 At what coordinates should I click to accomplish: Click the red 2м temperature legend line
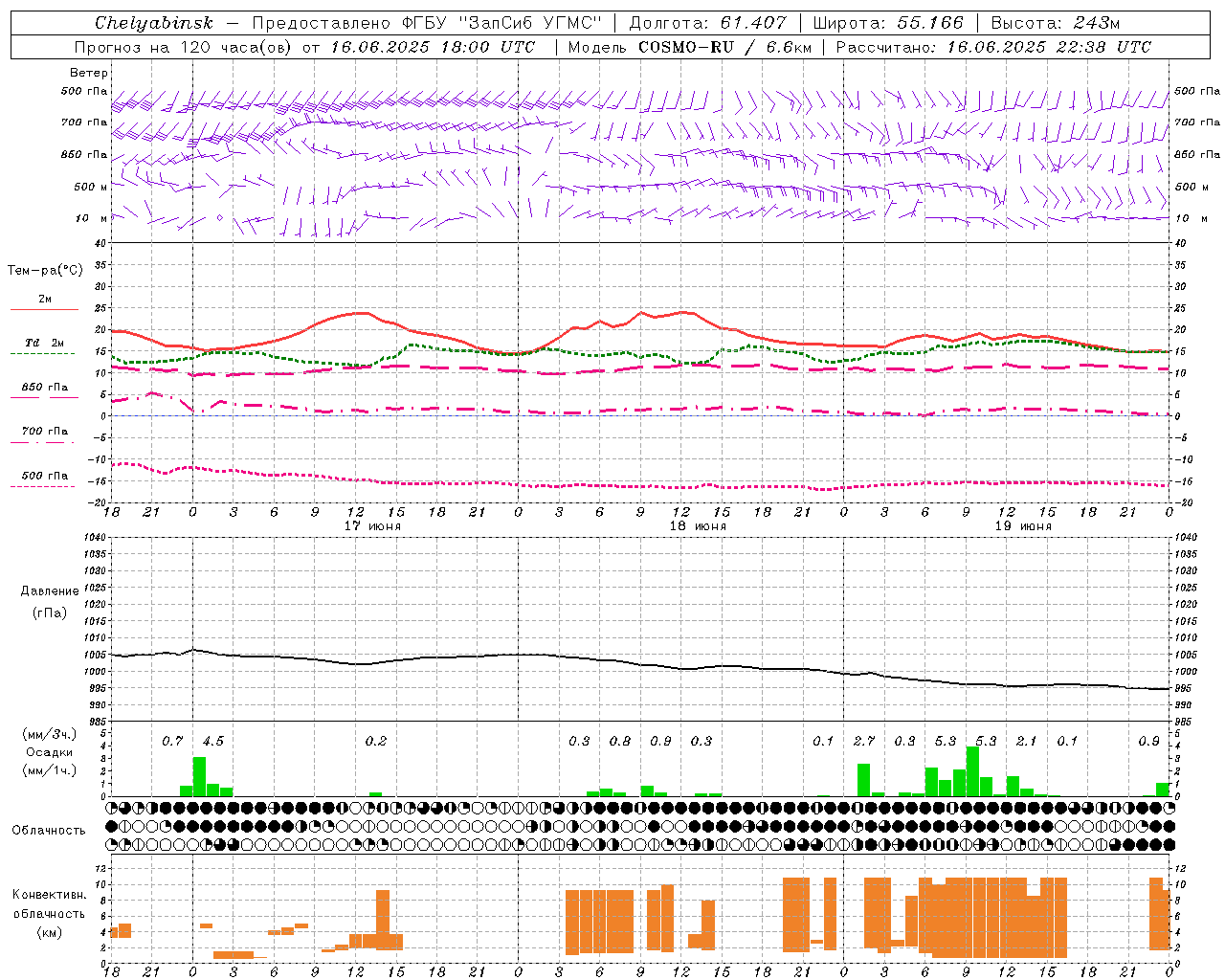pyautogui.click(x=44, y=310)
